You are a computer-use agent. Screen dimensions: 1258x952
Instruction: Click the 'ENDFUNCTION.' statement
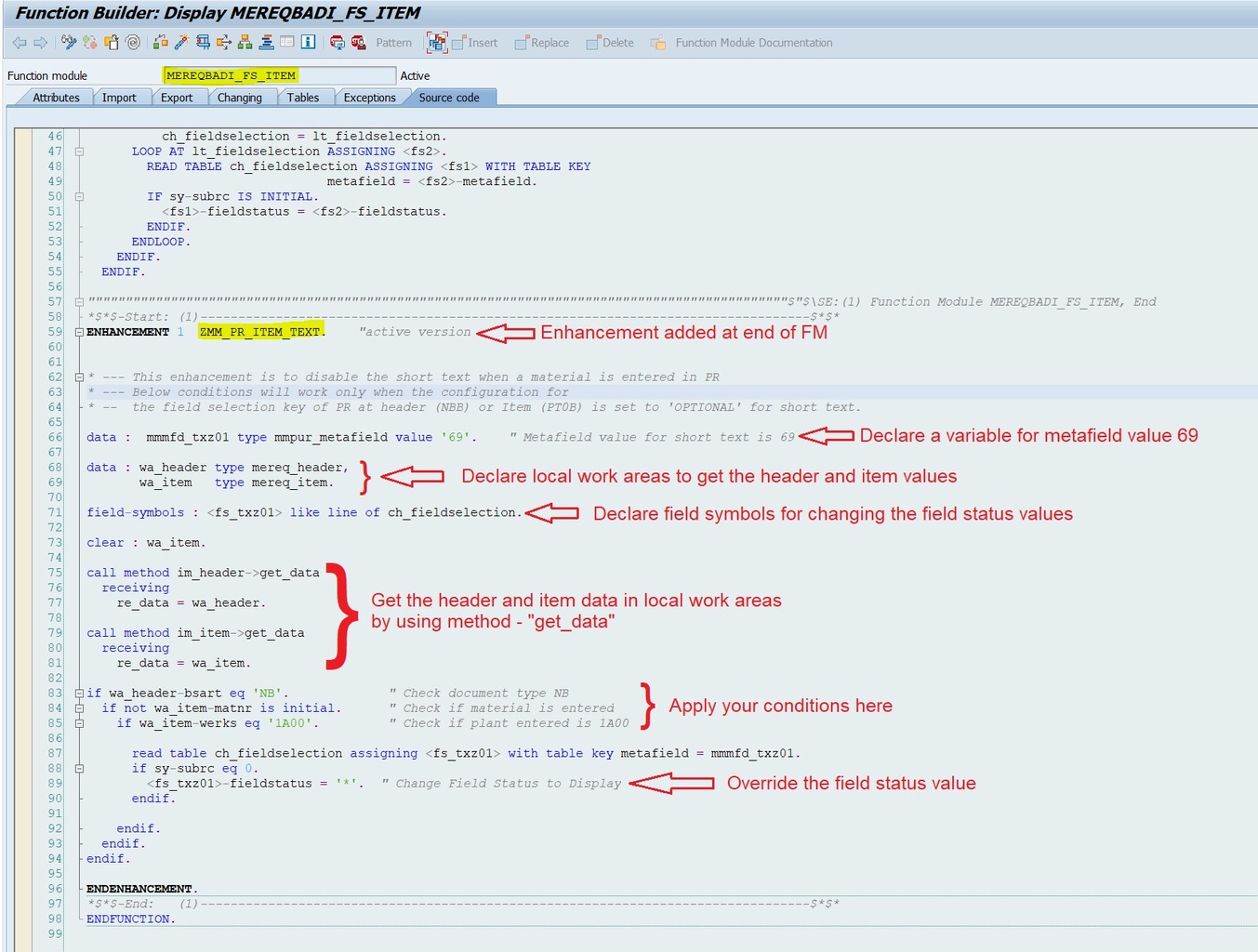click(x=131, y=919)
